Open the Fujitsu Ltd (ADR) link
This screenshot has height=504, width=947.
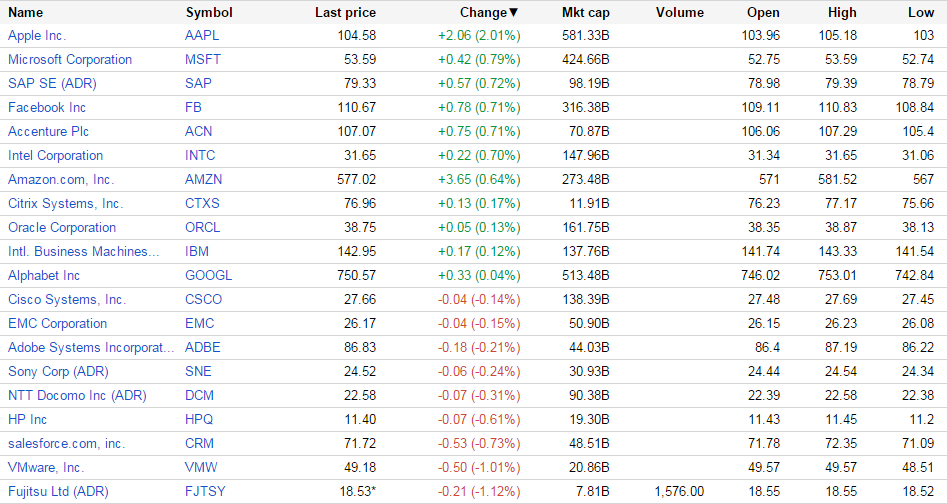coord(58,491)
